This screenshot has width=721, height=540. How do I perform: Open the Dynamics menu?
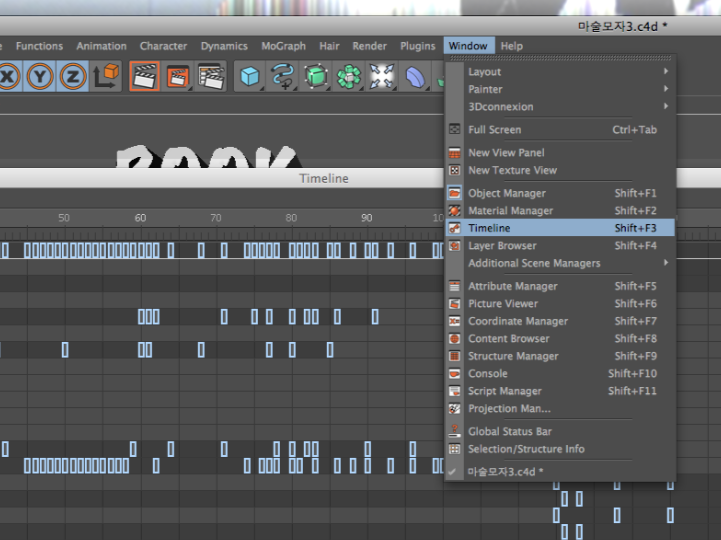(x=224, y=46)
